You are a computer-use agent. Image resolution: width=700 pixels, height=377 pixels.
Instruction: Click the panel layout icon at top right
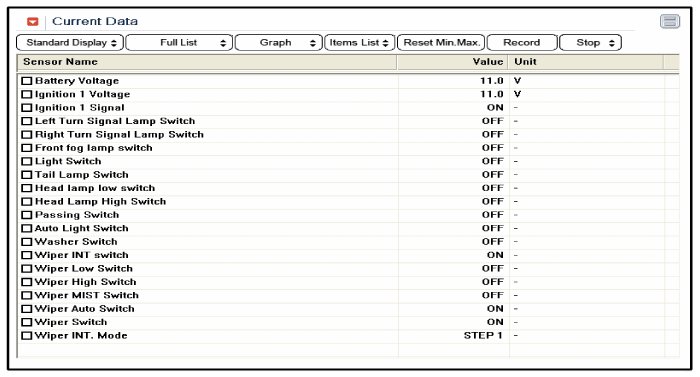(670, 21)
